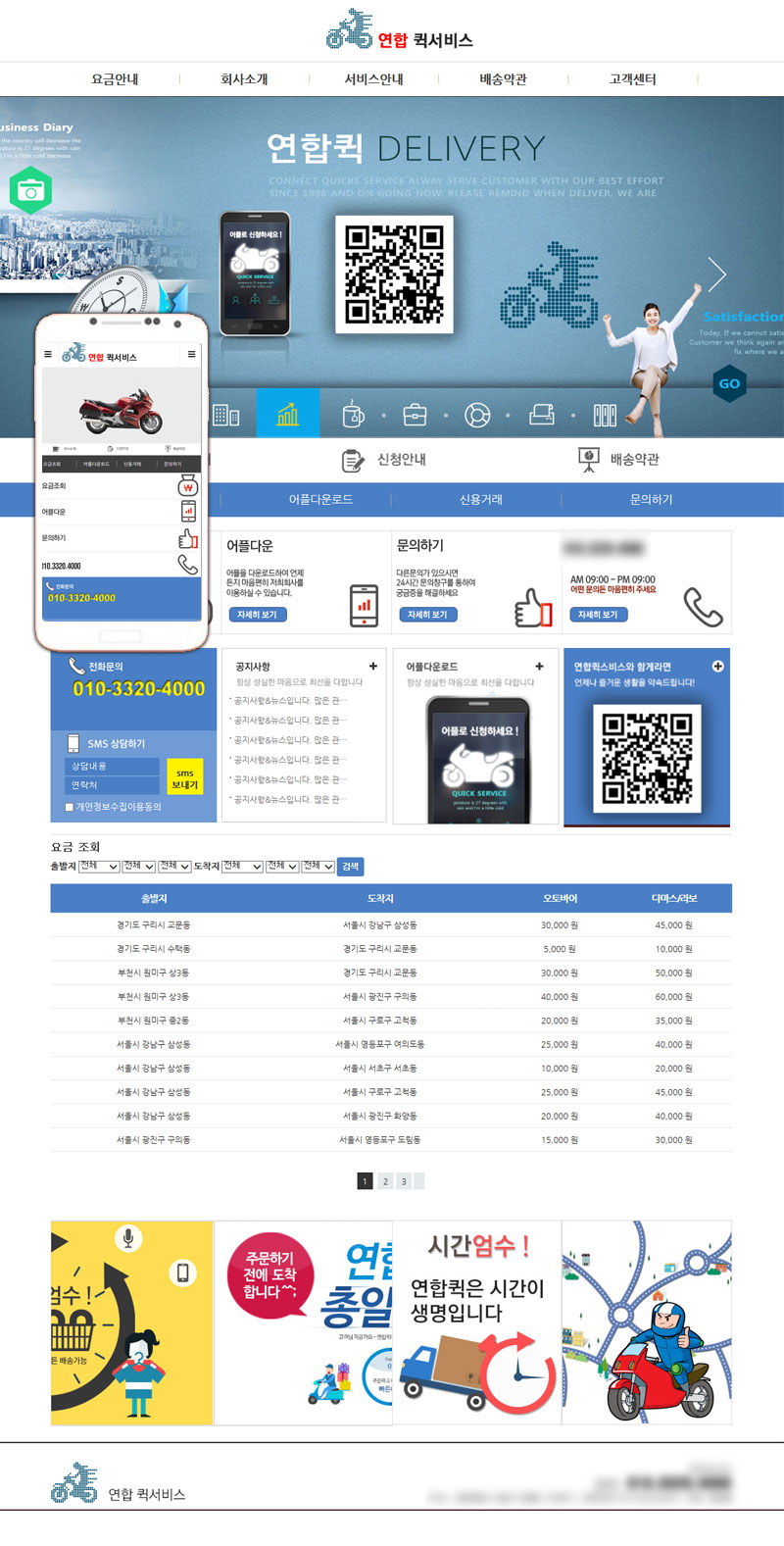
Task: Open the first 도착지 dropdown
Action: pyautogui.click(x=242, y=867)
